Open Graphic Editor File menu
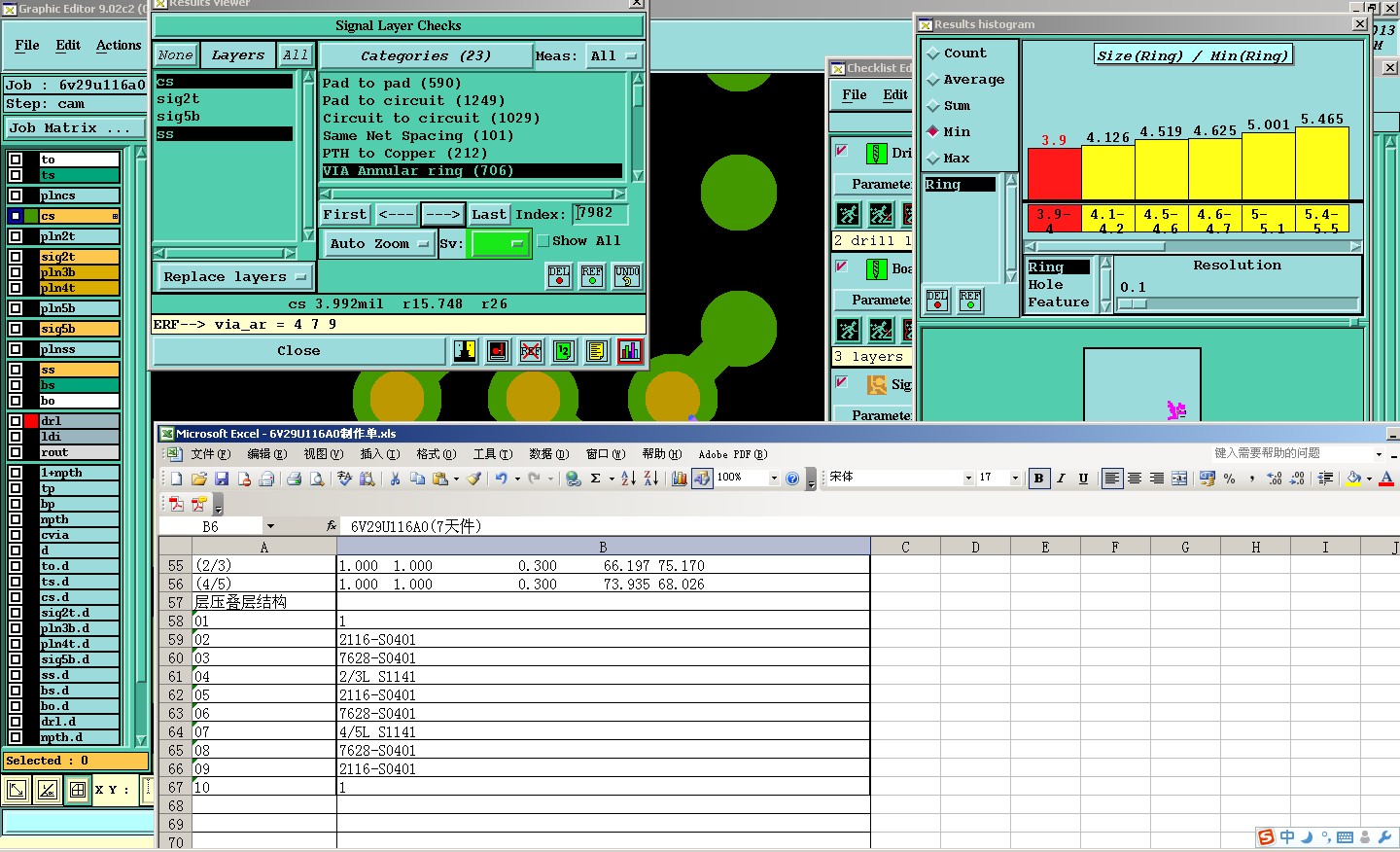 click(27, 45)
